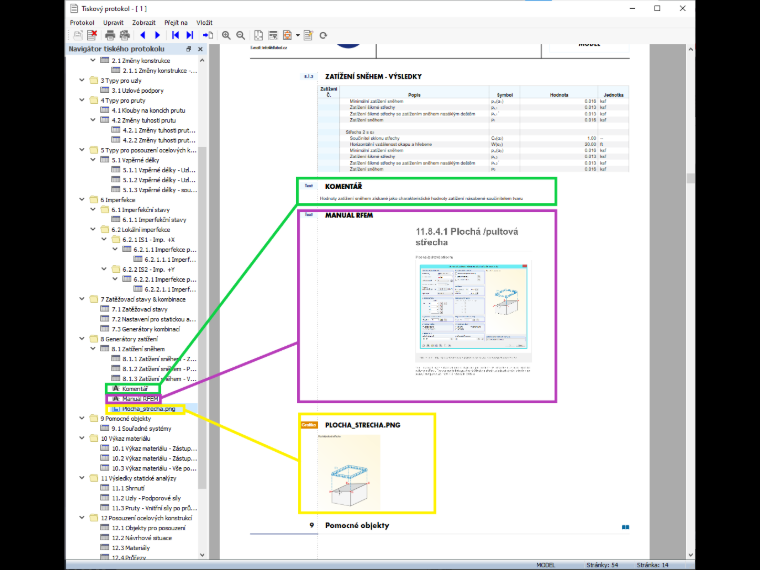760x570 pixels.
Task: Click the zoom out magnifier
Action: [240, 35]
